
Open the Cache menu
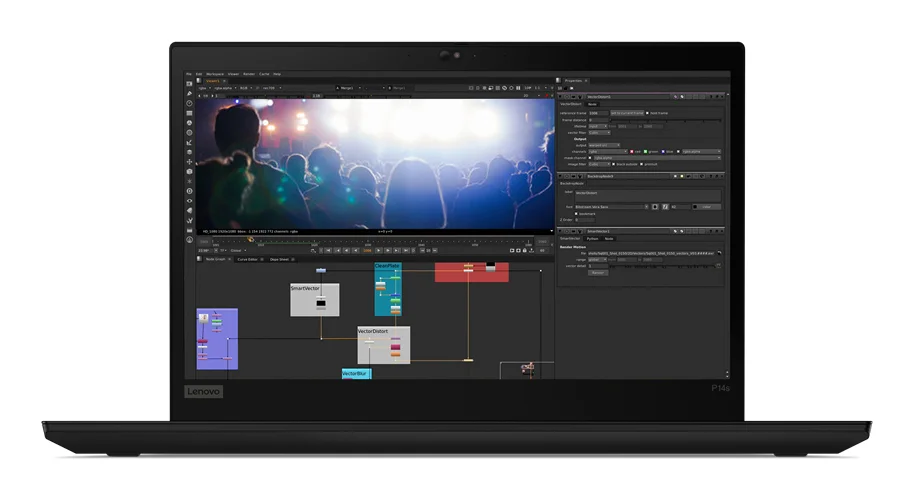[264, 74]
